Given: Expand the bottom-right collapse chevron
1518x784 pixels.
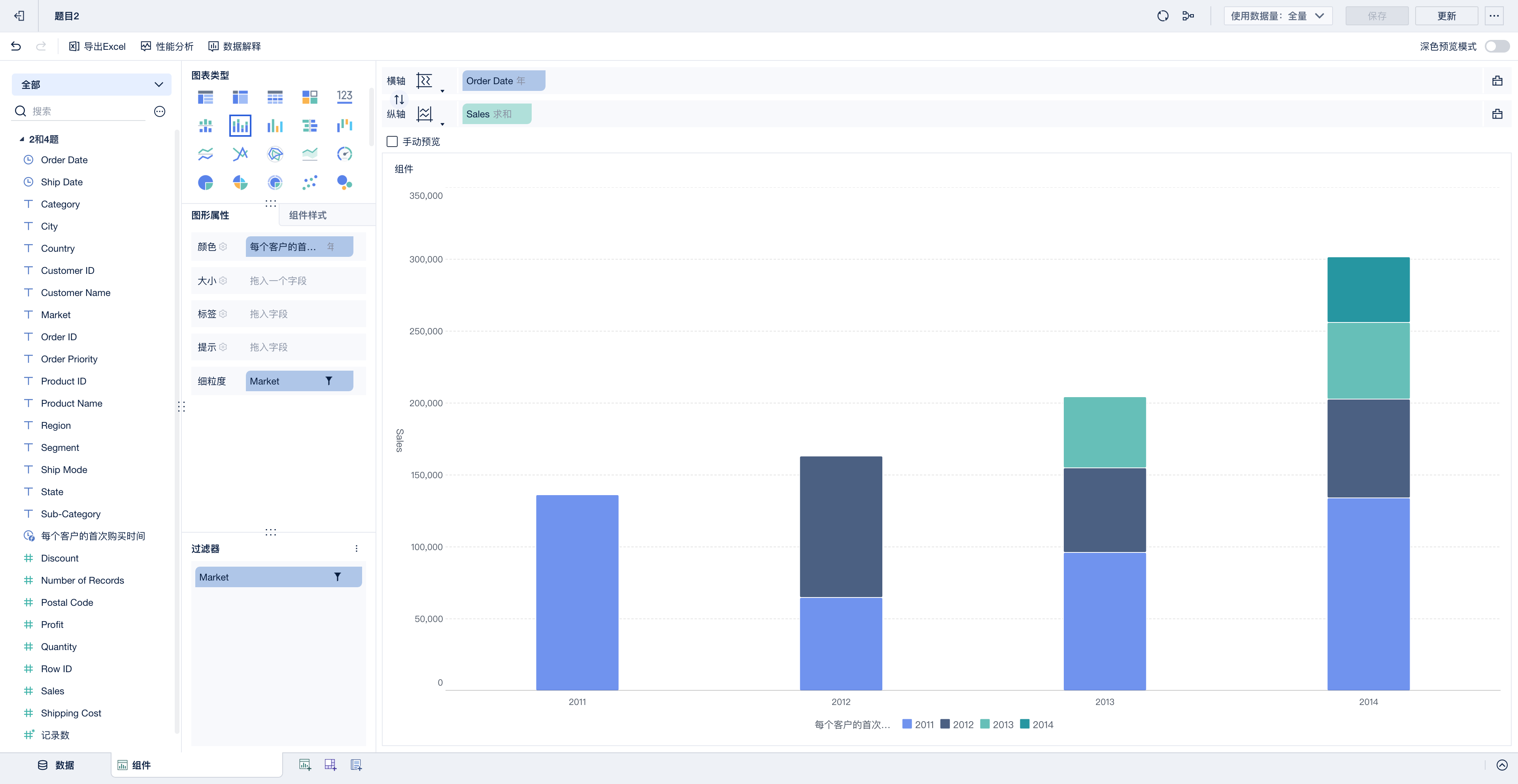Looking at the screenshot, I should [1501, 765].
